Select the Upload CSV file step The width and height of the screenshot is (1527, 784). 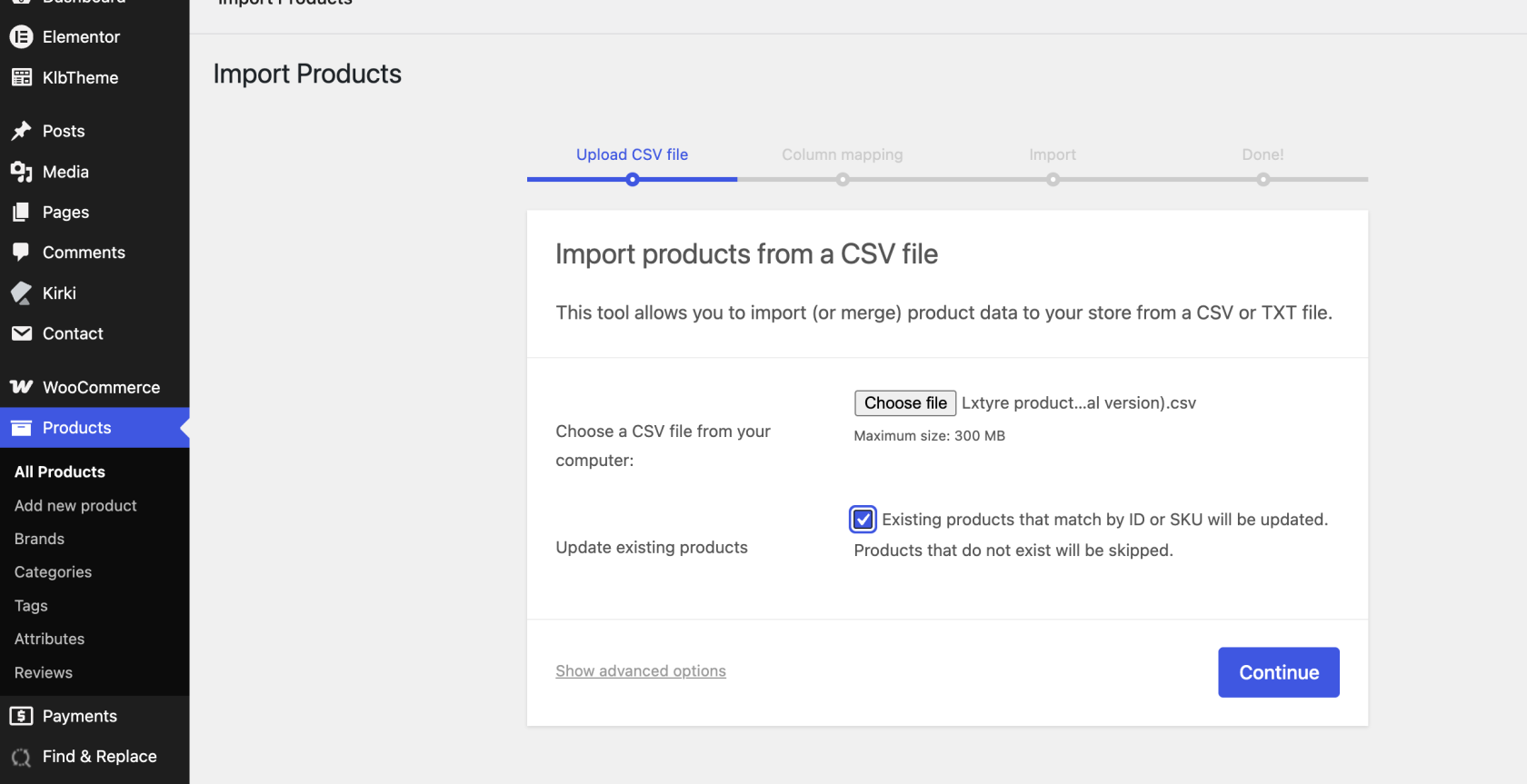(632, 154)
